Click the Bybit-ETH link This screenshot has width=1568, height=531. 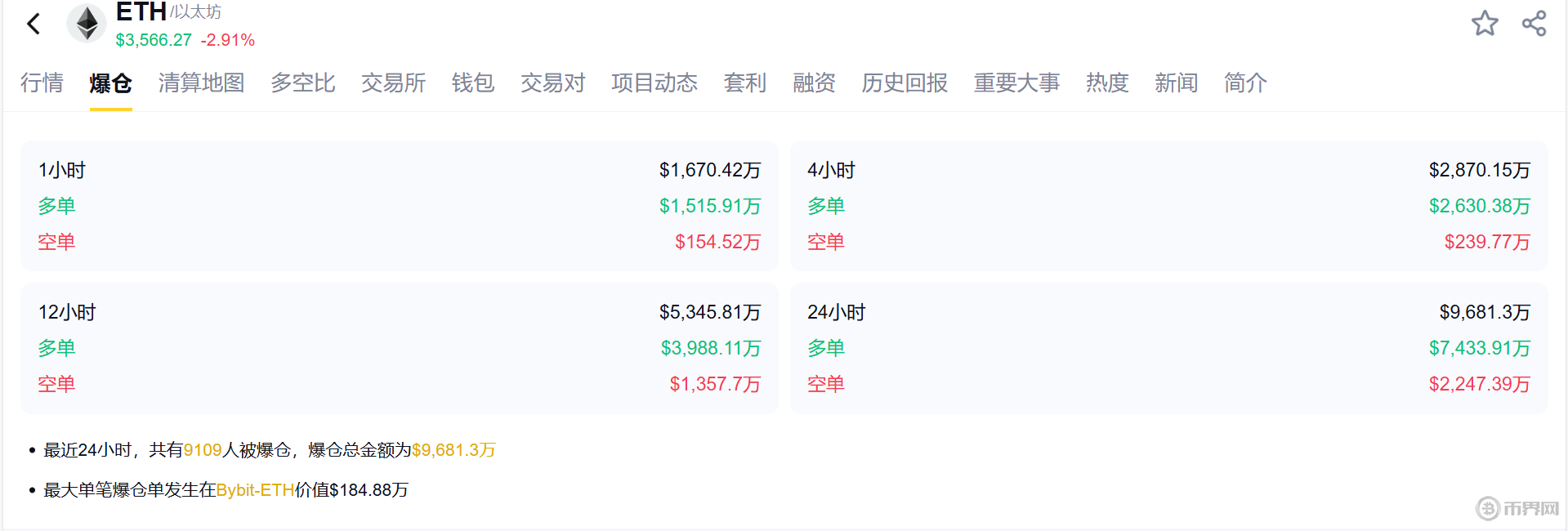255,490
